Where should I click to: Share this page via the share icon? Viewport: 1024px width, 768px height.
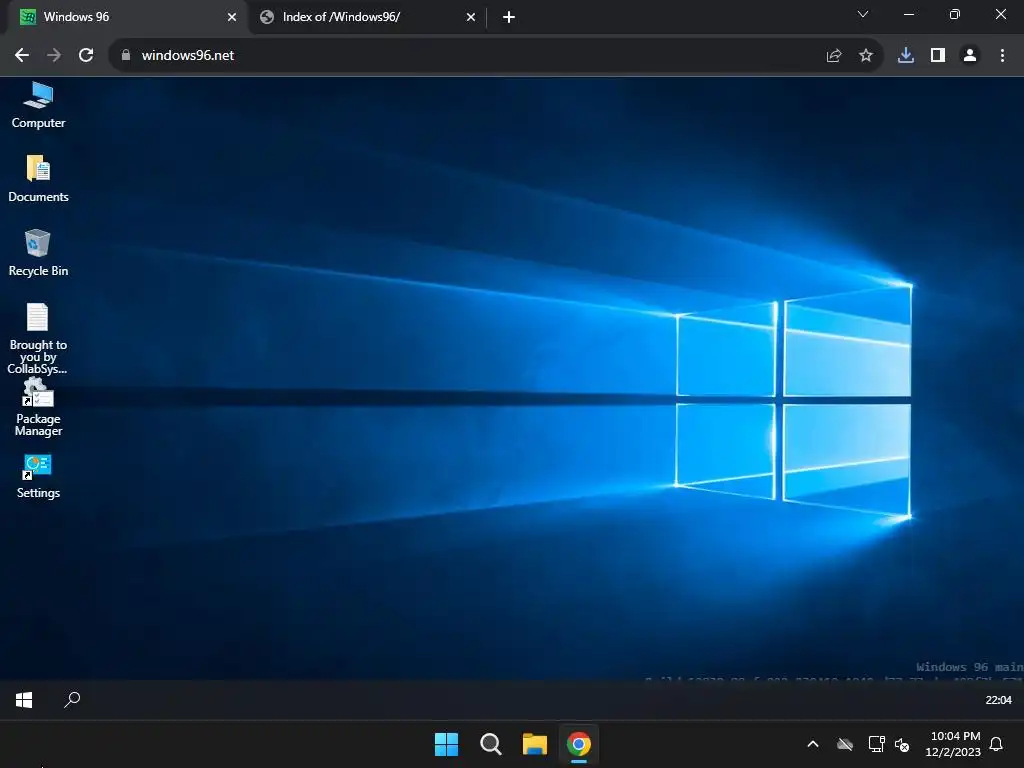tap(834, 56)
